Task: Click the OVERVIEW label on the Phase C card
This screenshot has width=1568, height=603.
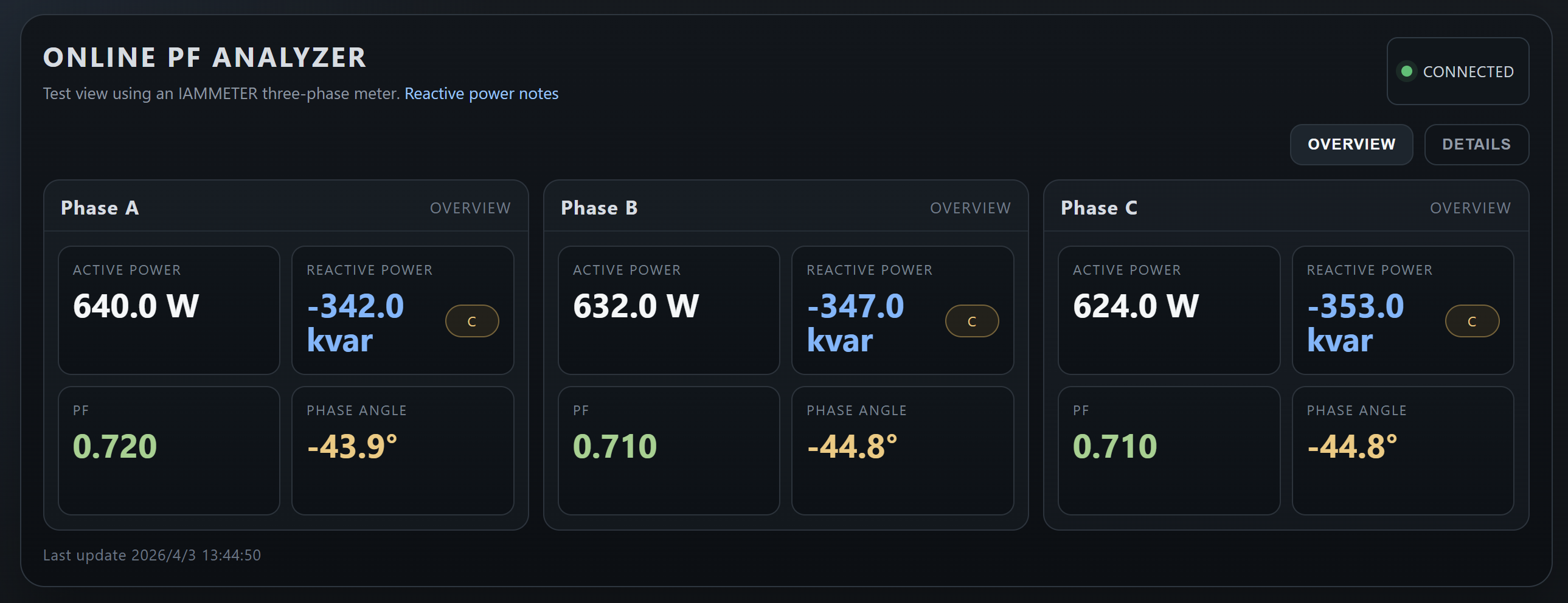Action: pos(1470,207)
